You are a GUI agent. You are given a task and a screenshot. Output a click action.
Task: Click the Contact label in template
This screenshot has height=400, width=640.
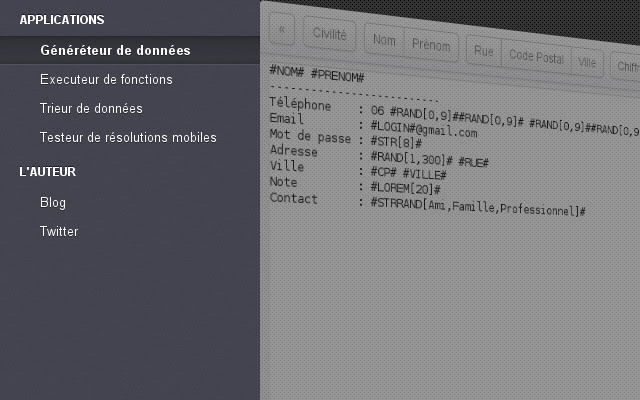pos(293,198)
